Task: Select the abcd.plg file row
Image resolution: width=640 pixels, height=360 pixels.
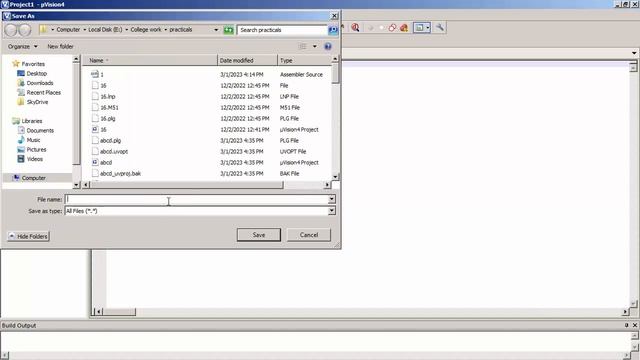Action: [x=207, y=140]
